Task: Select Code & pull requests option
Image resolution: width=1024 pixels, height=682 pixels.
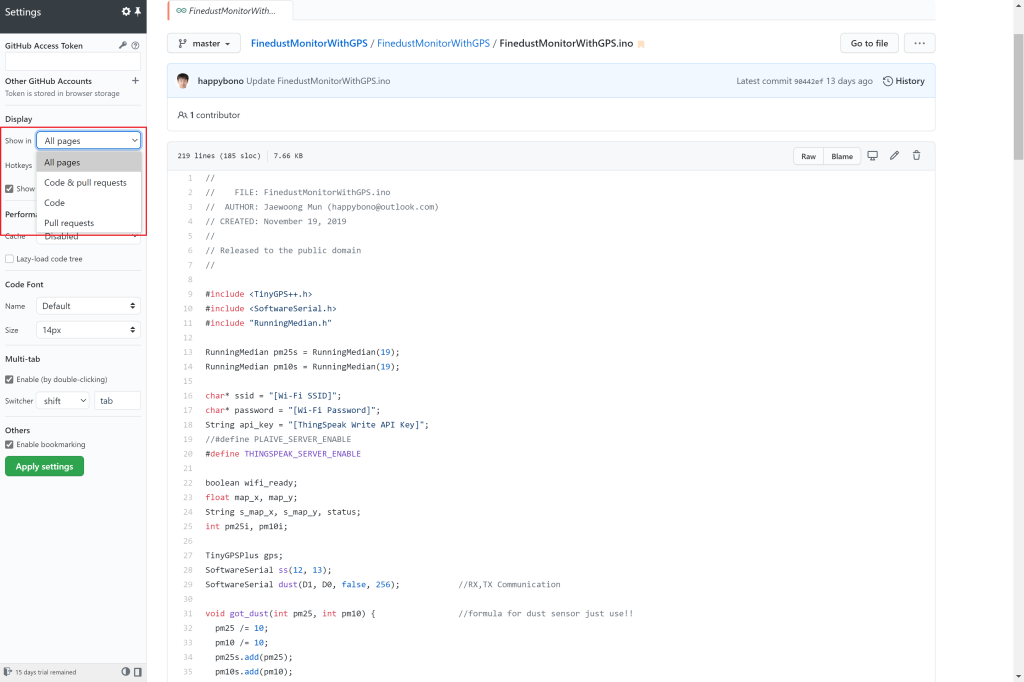Action: click(89, 182)
